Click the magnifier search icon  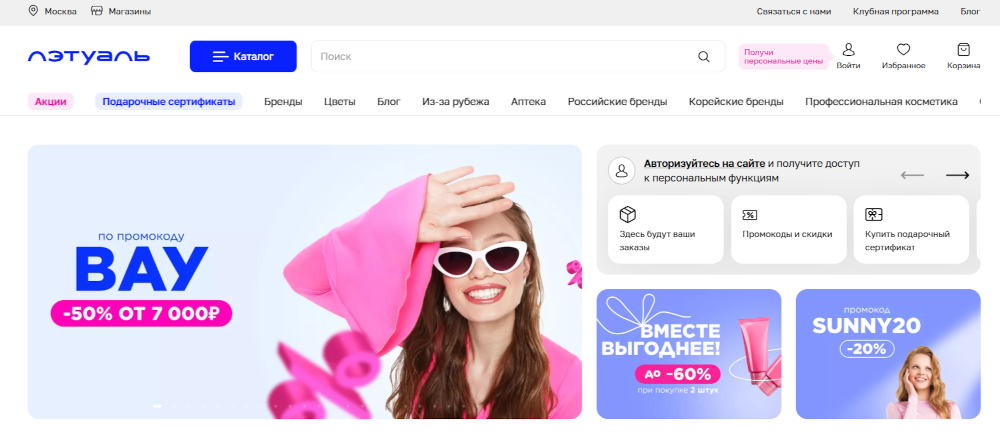(703, 56)
